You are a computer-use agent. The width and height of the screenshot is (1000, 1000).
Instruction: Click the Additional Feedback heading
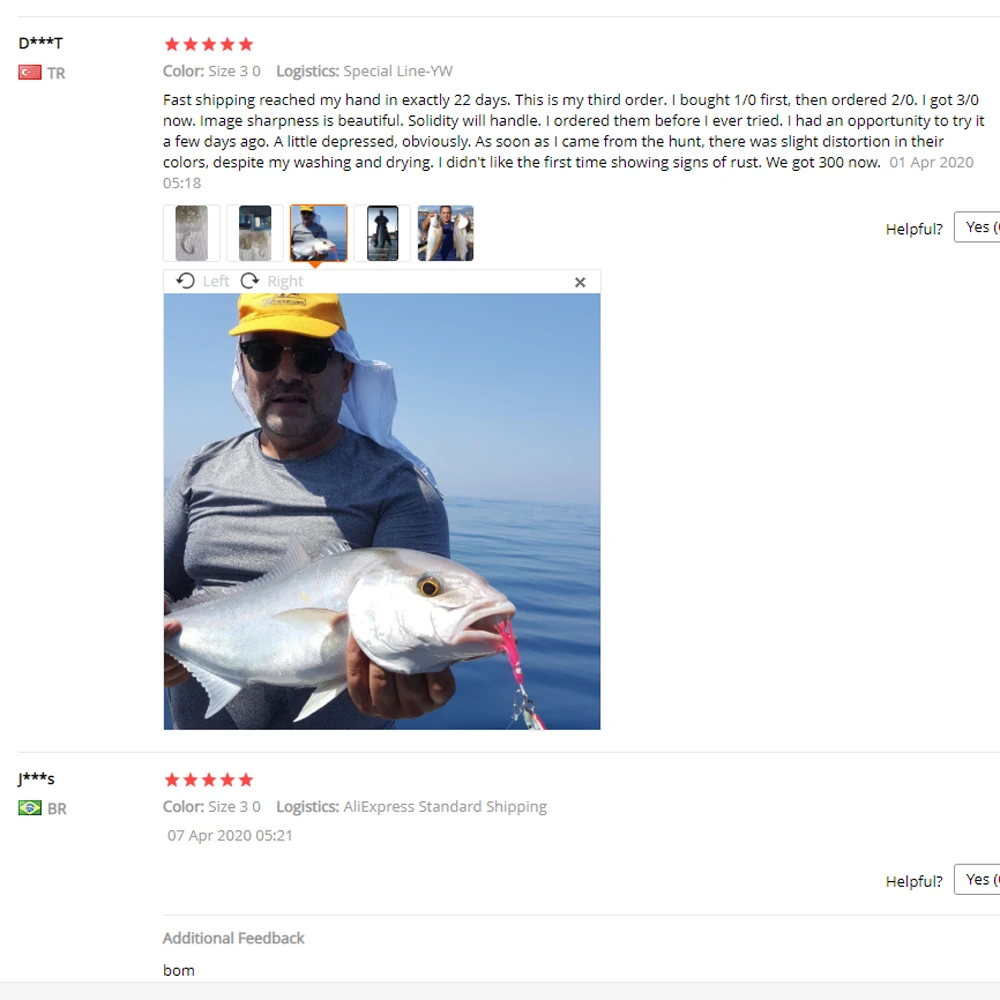pos(233,938)
